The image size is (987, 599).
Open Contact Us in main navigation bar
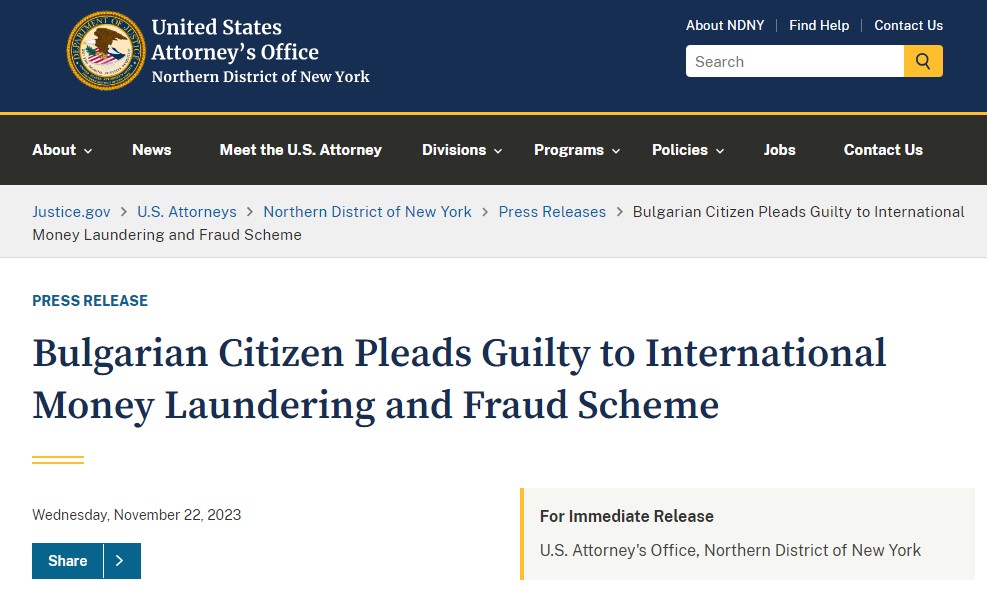(883, 150)
